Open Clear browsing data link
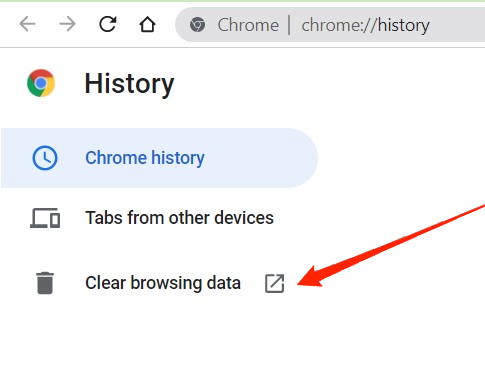This screenshot has width=485, height=365. tap(163, 283)
